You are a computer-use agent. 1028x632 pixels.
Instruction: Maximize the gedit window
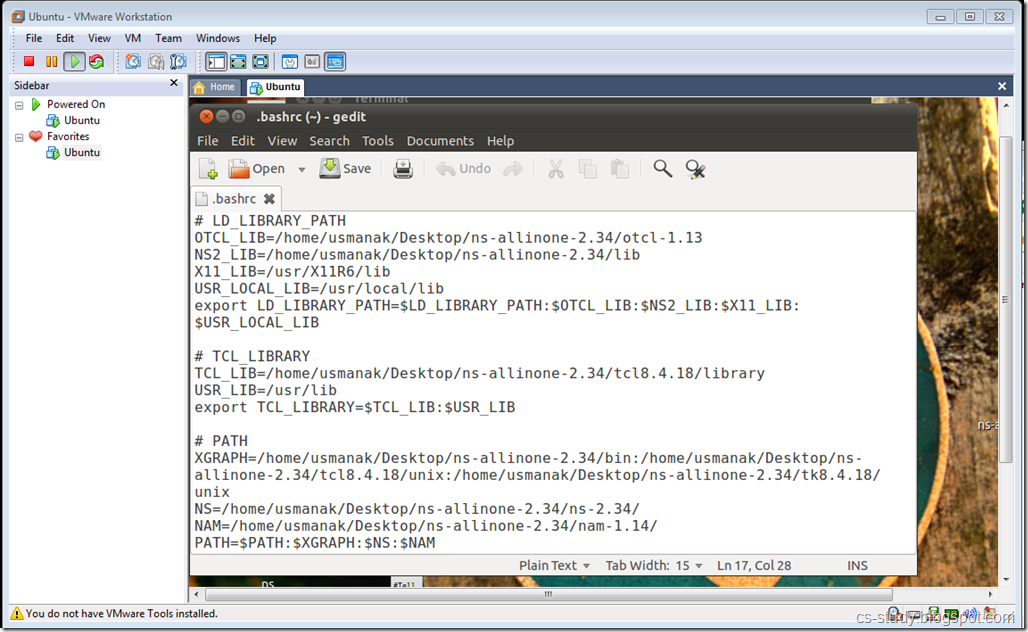coord(239,117)
